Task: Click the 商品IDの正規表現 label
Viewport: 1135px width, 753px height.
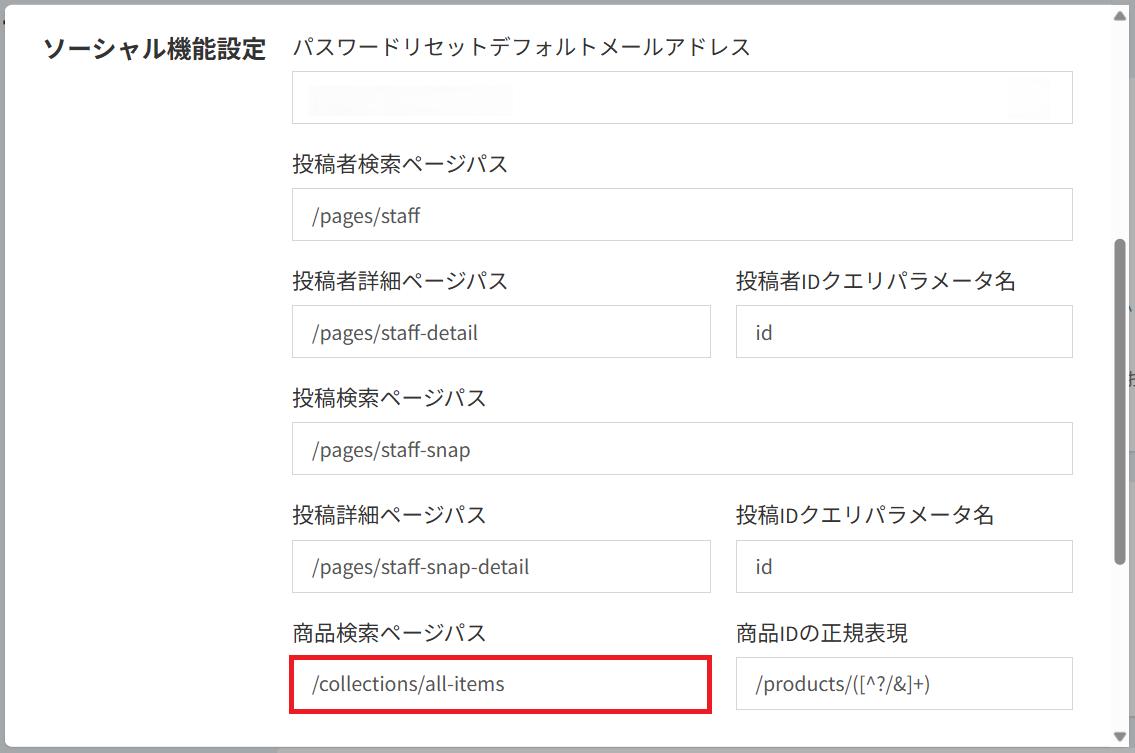Action: [x=821, y=633]
